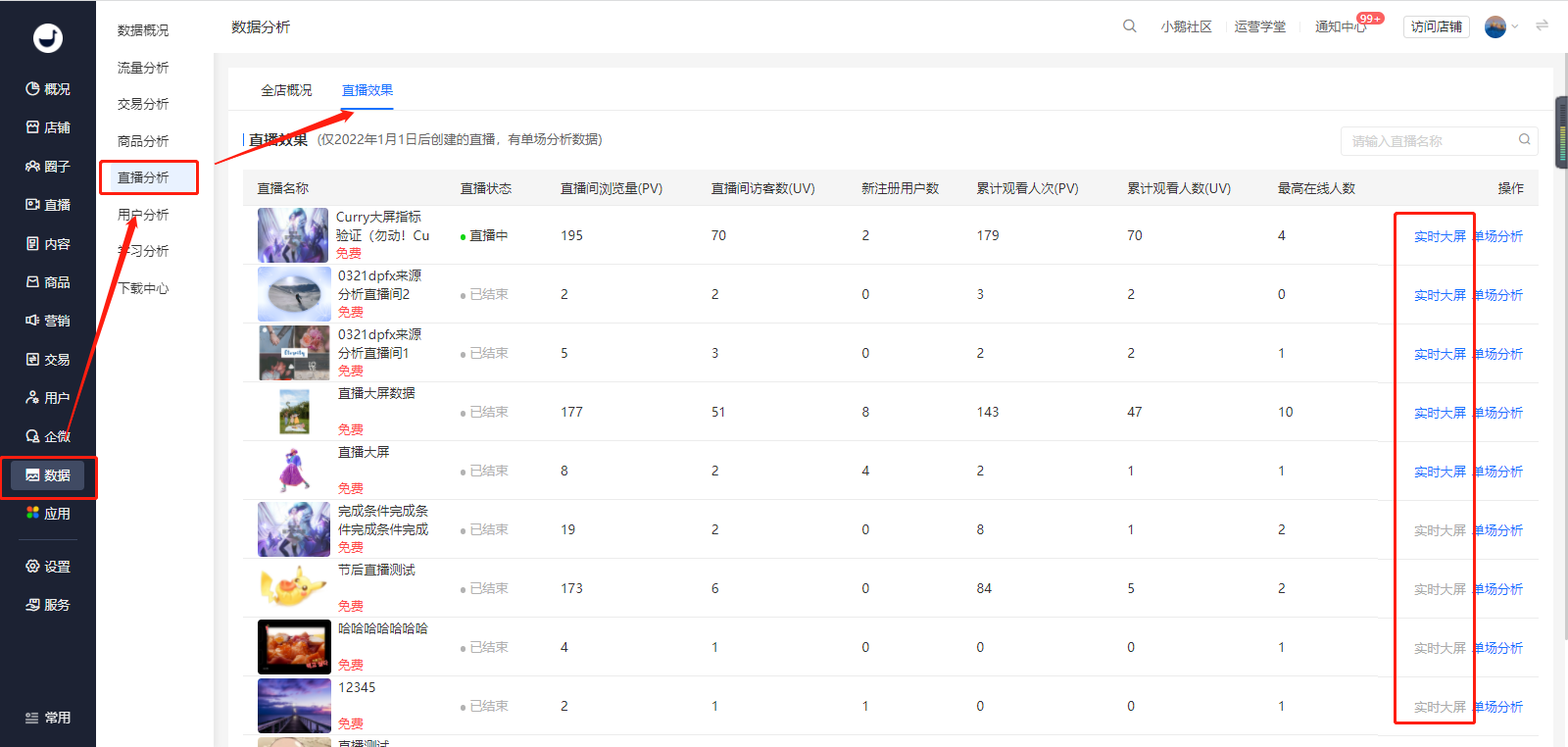Open the 设置 settings gear item
The height and width of the screenshot is (747, 1568).
coord(47,567)
